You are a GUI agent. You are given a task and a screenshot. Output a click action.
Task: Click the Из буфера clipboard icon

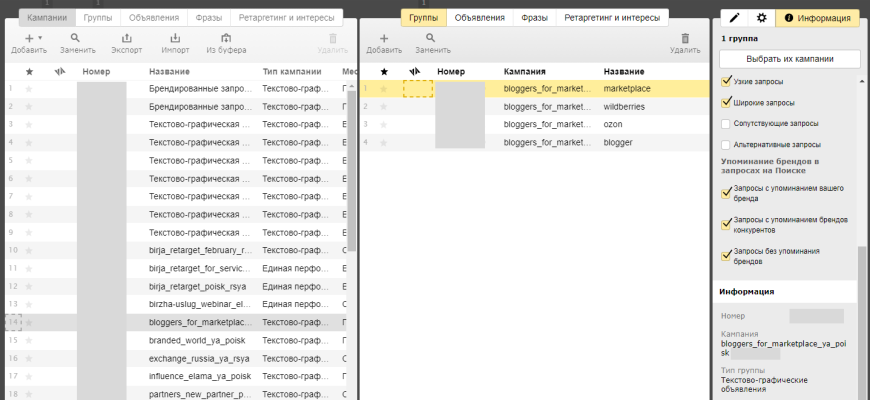click(x=226, y=38)
